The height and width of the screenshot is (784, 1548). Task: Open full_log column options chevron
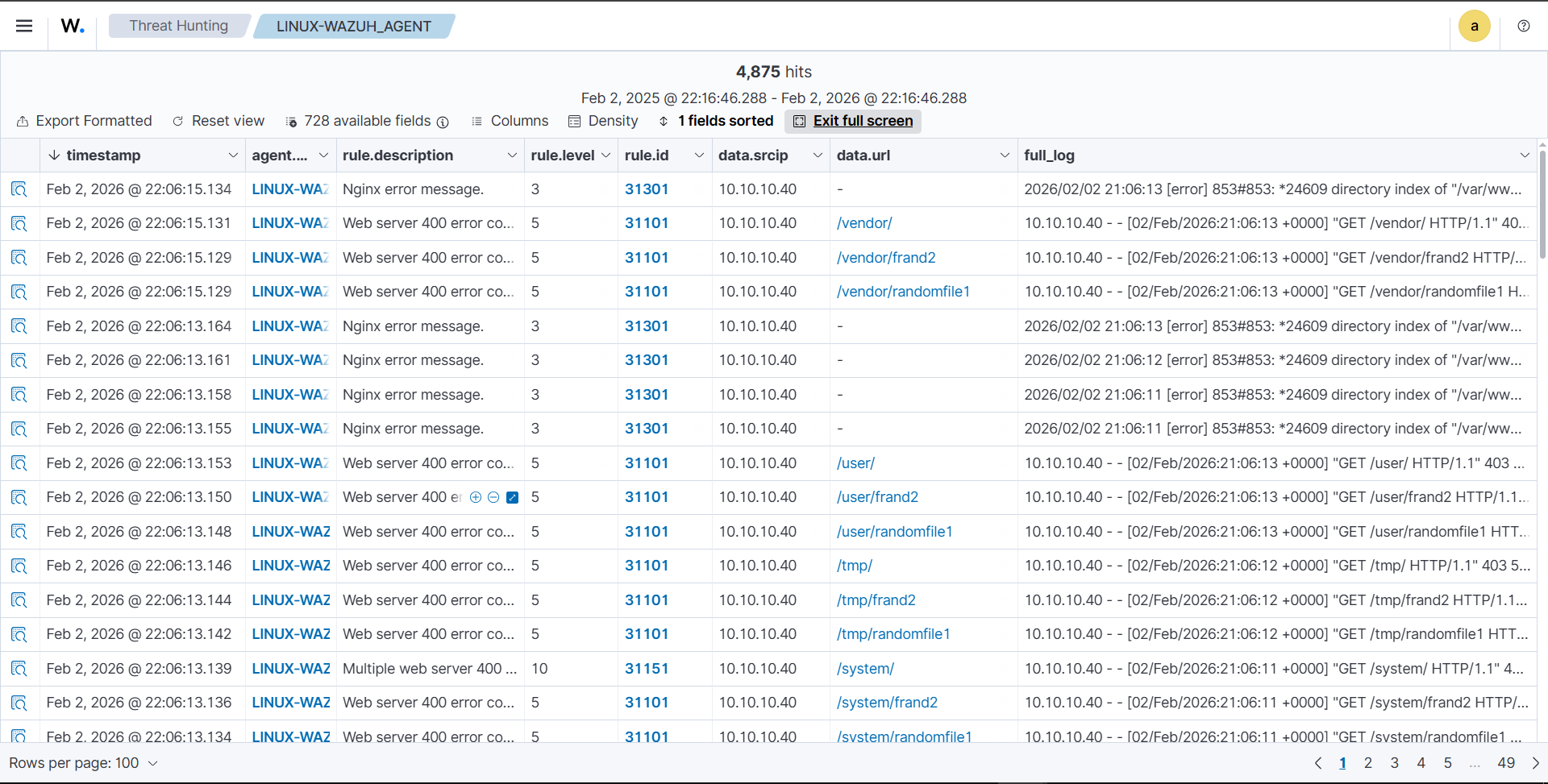(x=1524, y=156)
